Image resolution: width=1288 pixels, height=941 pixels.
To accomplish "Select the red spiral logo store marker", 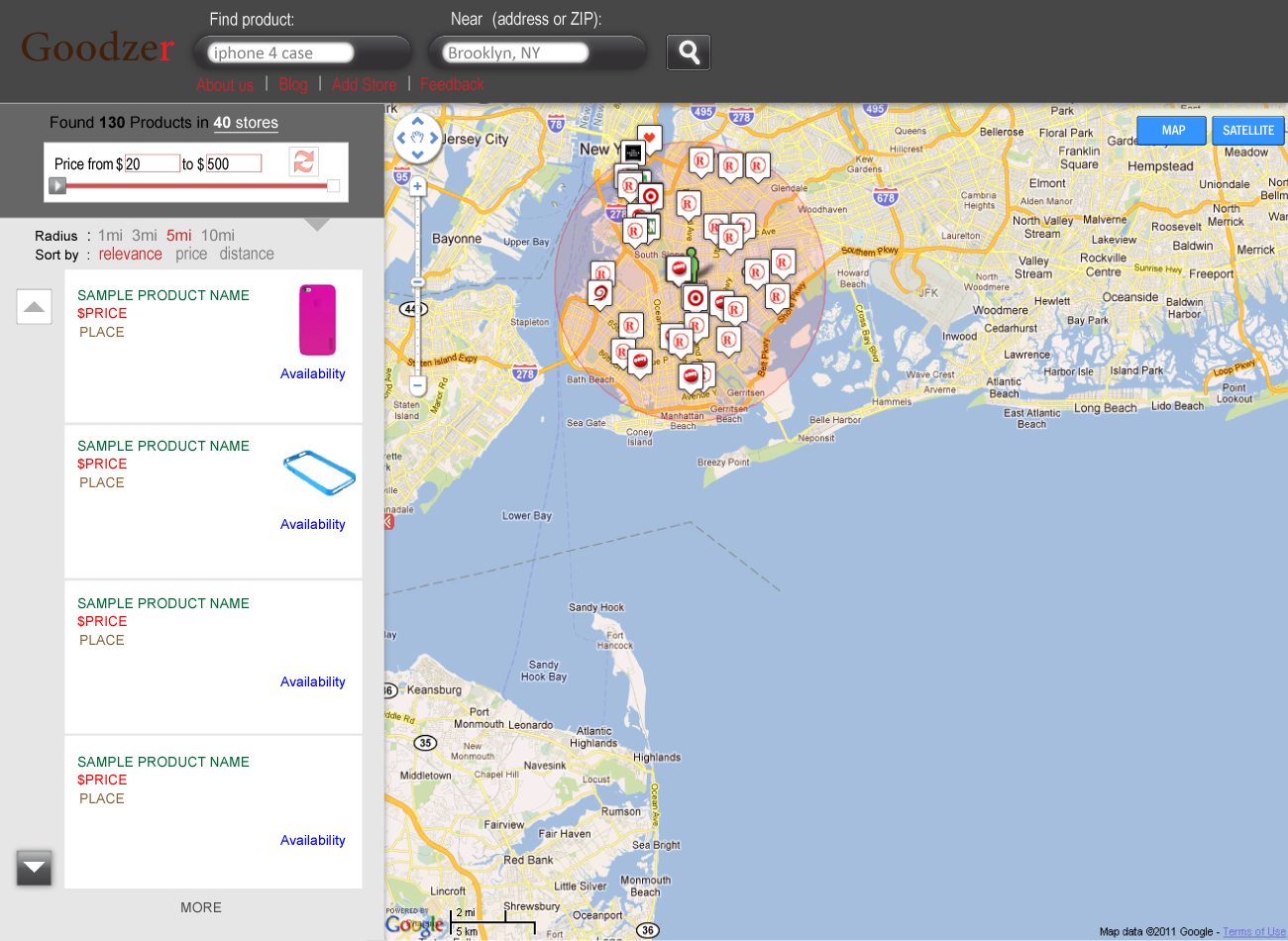I will click(x=599, y=293).
